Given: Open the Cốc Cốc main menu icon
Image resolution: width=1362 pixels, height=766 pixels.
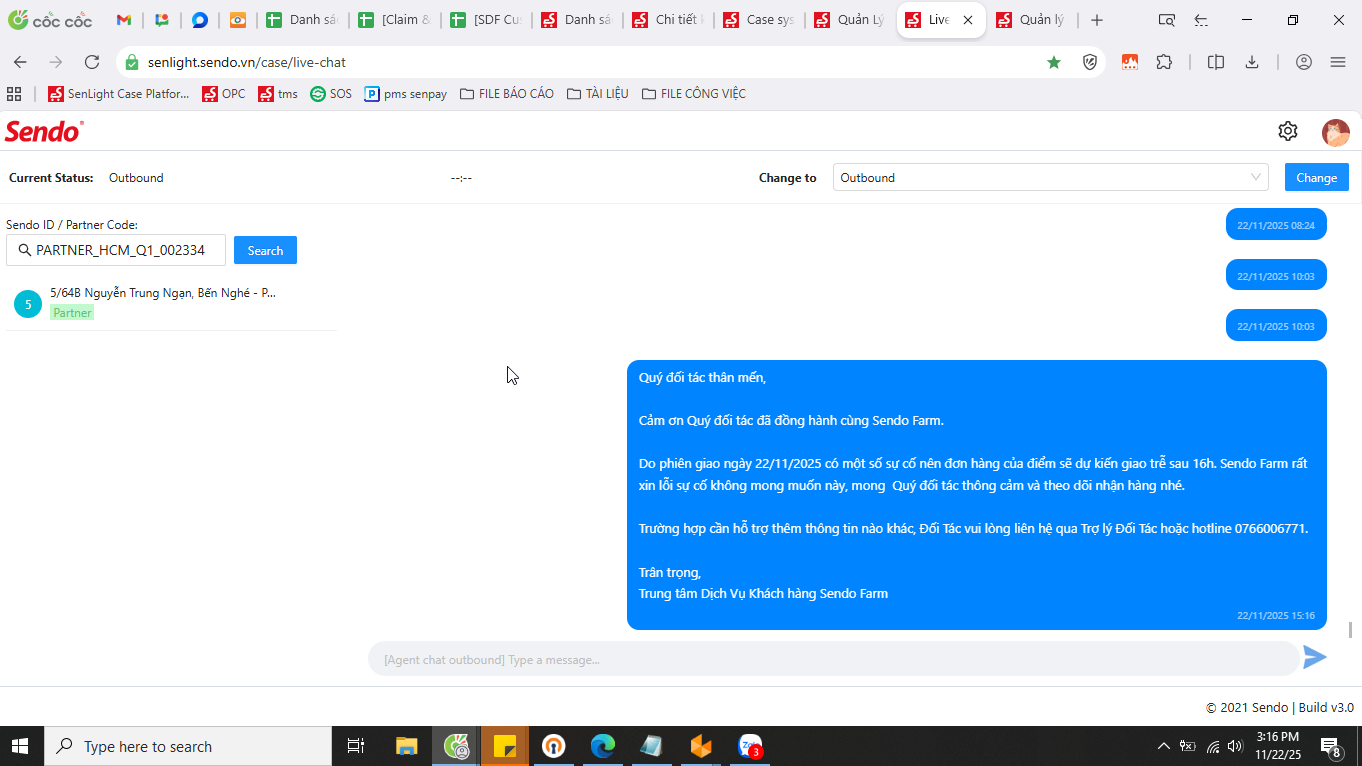Looking at the screenshot, I should [x=1338, y=62].
